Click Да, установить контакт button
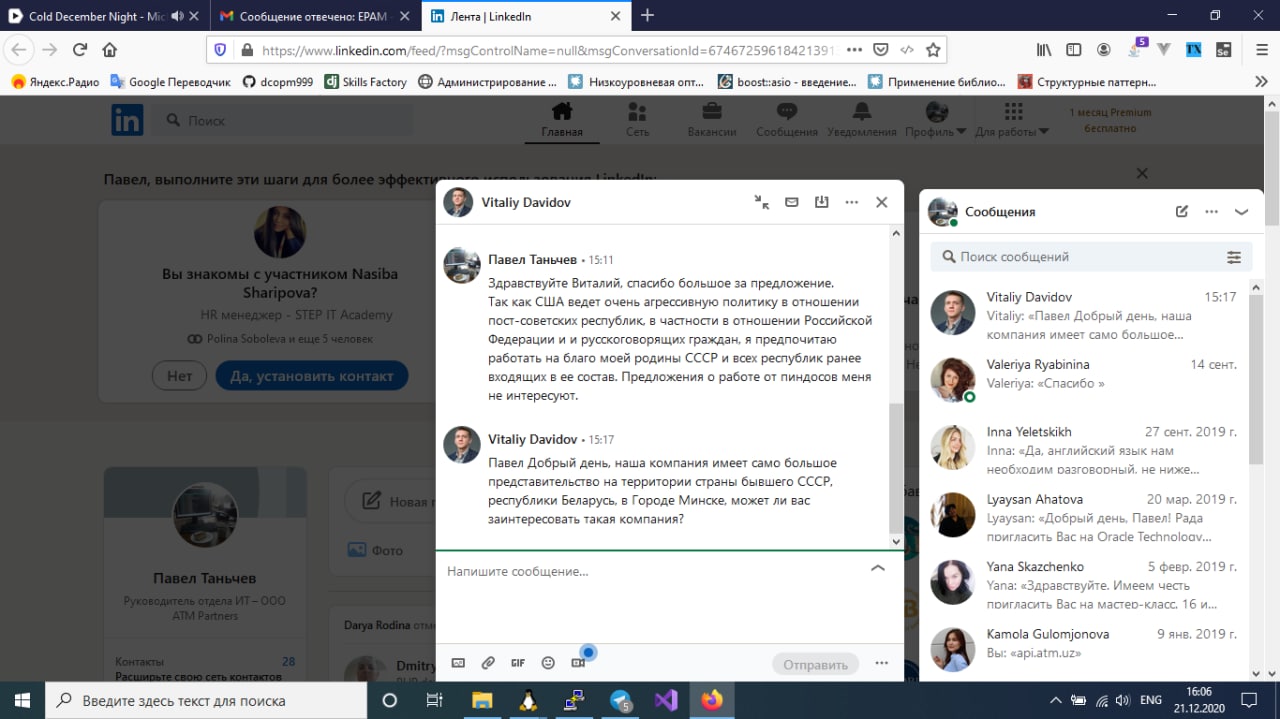 pos(312,376)
